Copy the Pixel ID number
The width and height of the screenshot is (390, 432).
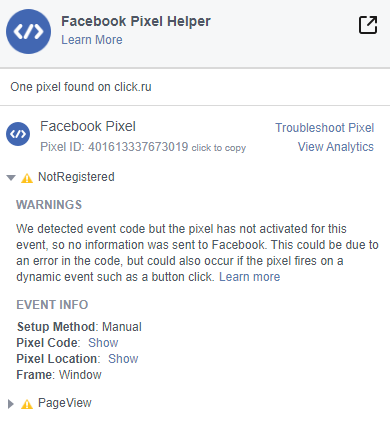point(138,147)
